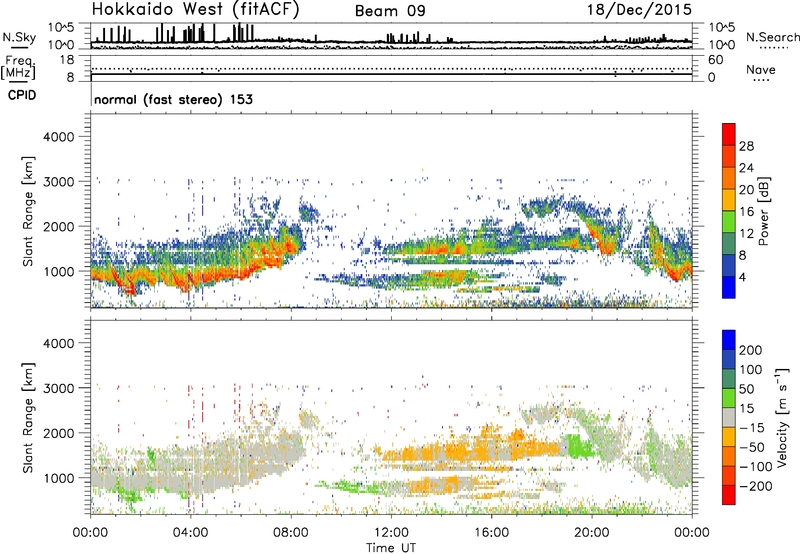Click the dotted line sample under 'N.Search'
Viewport: 800px width, 554px height.
(x=773, y=47)
